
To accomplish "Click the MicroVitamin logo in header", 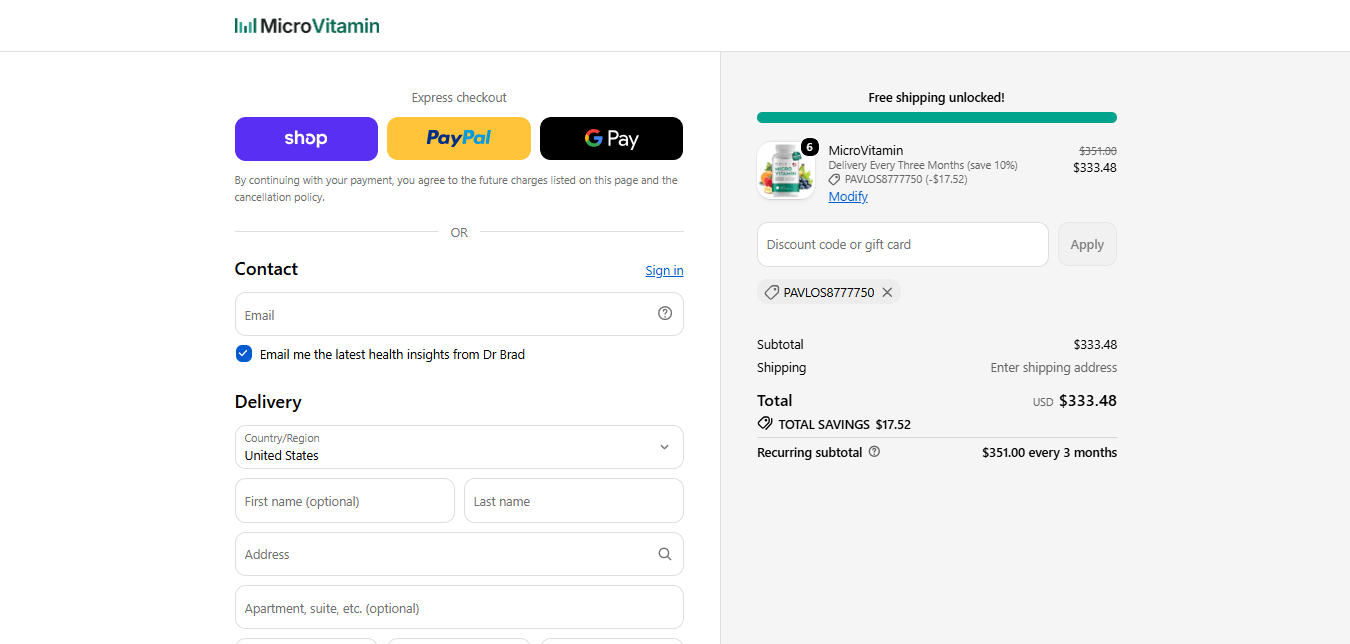I will click(307, 26).
